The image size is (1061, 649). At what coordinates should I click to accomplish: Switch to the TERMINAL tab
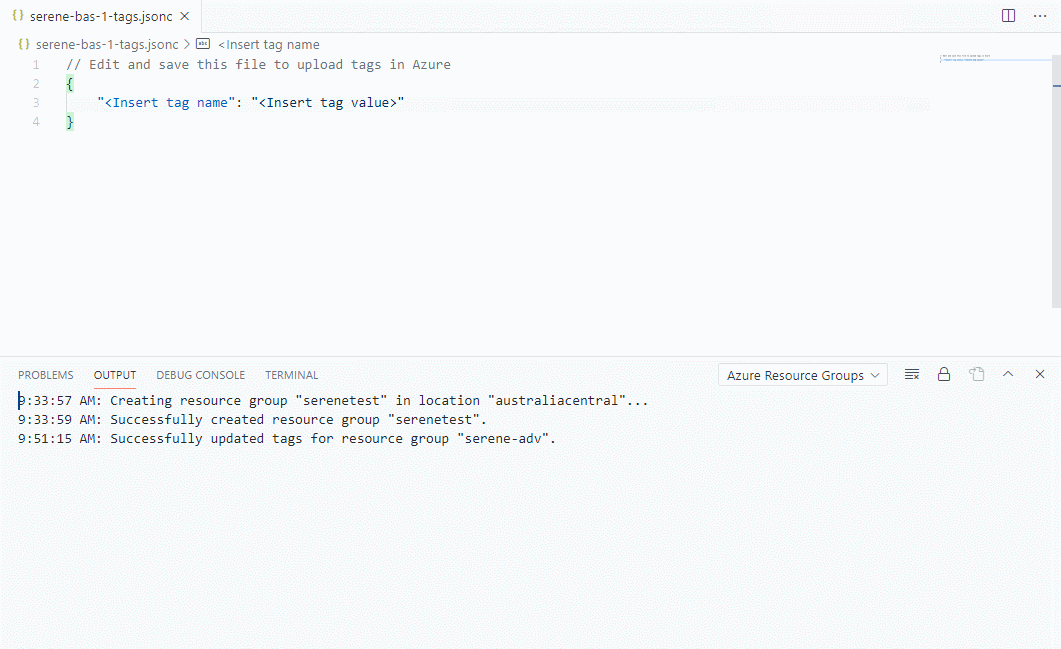click(291, 374)
